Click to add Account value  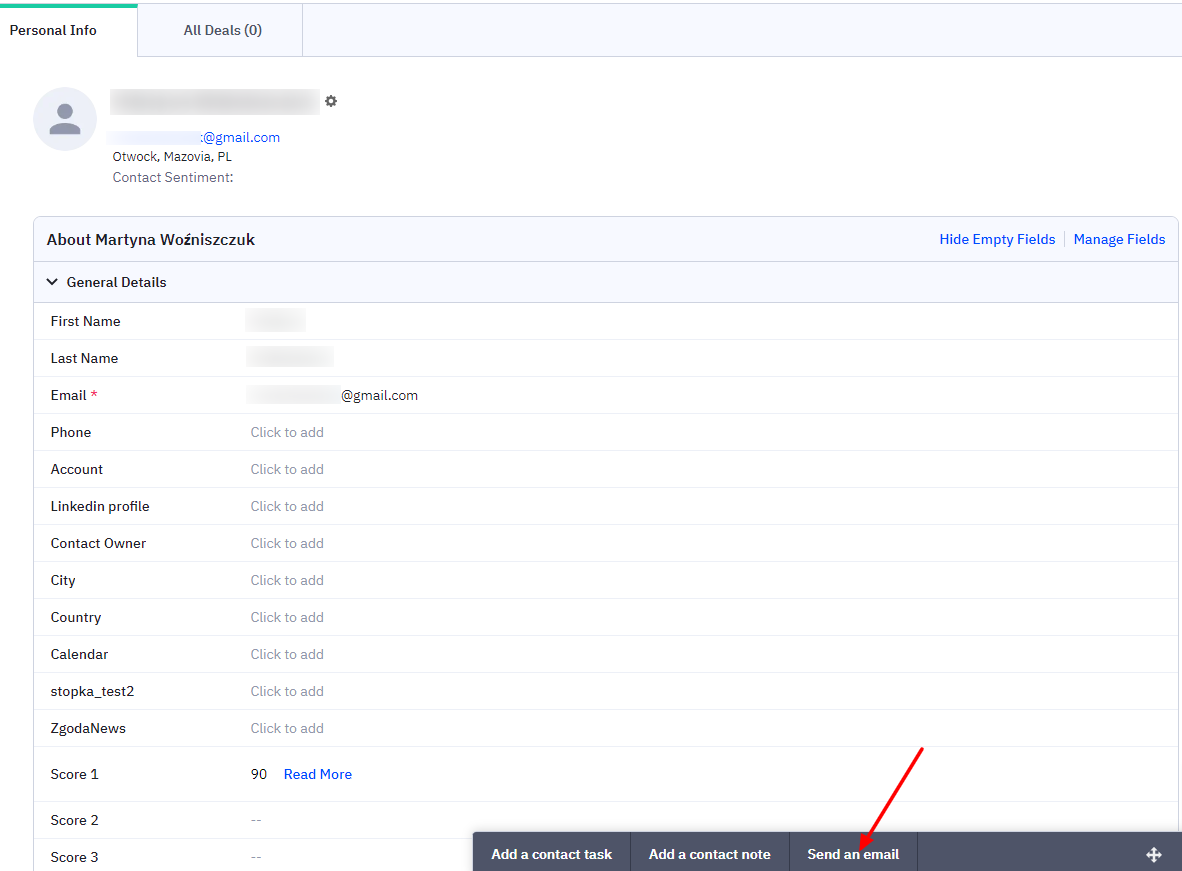pyautogui.click(x=287, y=469)
